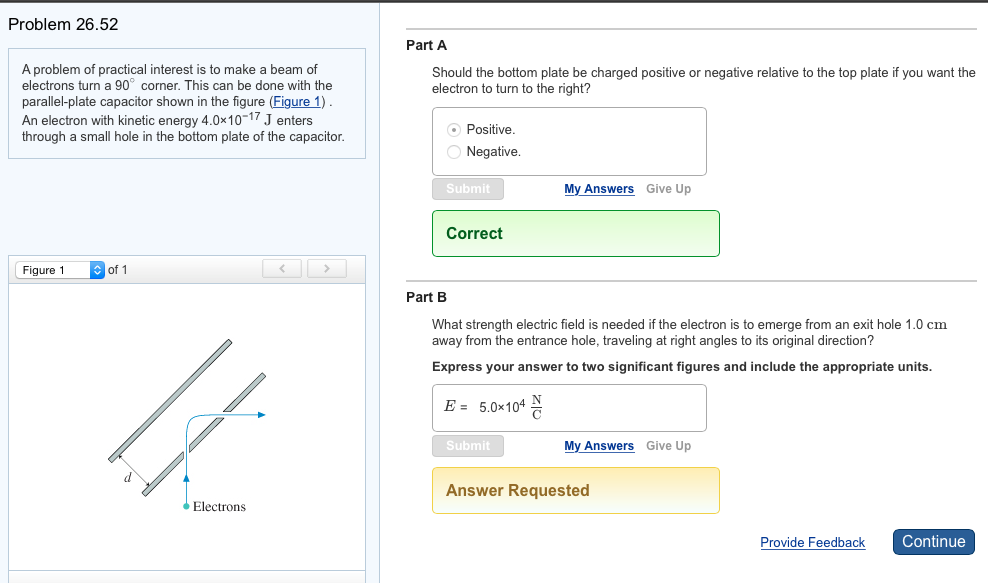
Task: Click the Answer Requested banner
Action: tap(575, 490)
